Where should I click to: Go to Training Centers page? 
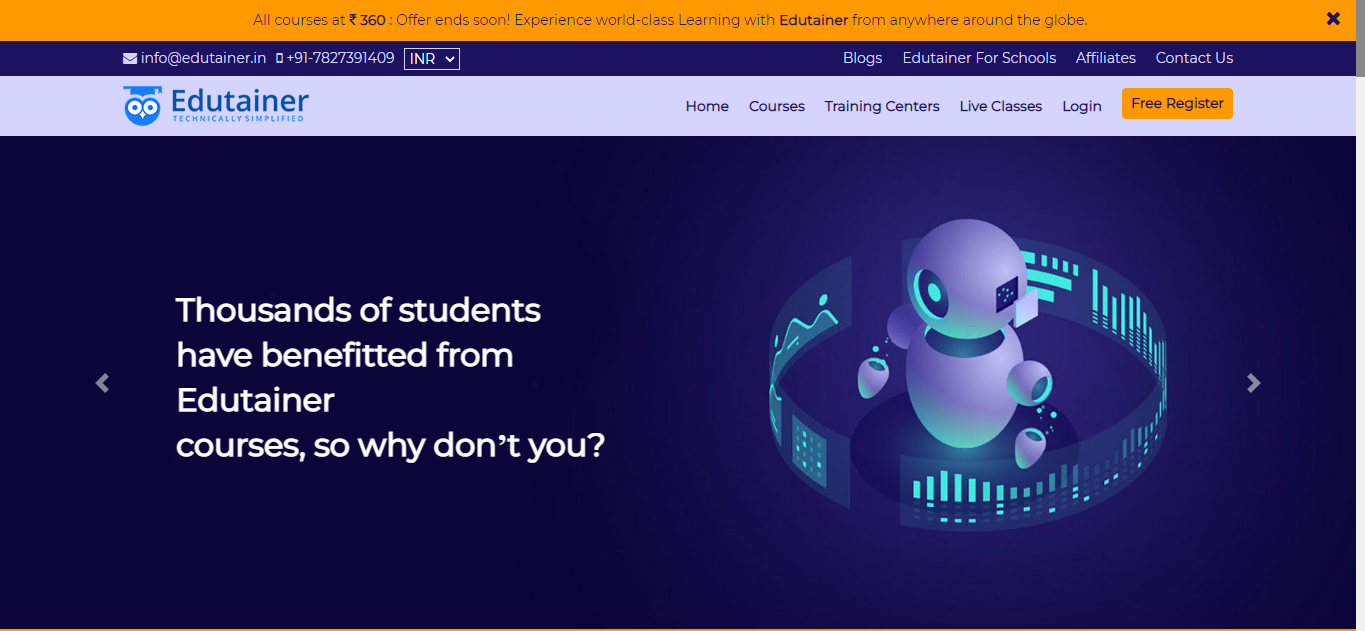coord(882,106)
